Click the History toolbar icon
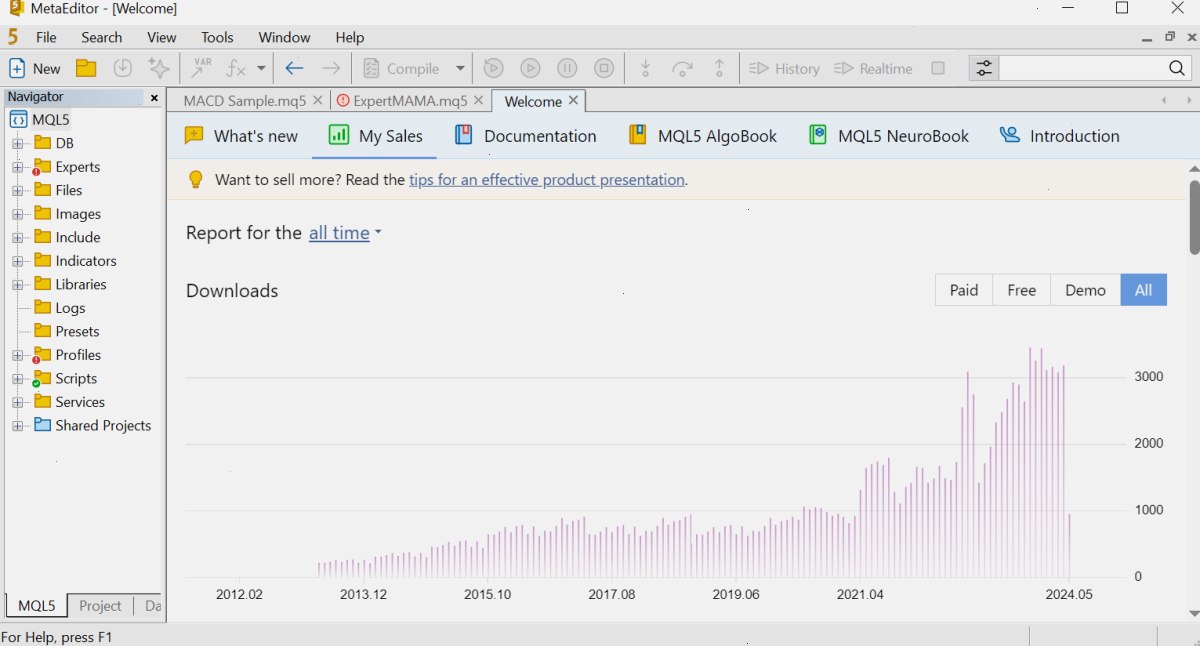Image resolution: width=1200 pixels, height=646 pixels. point(785,68)
